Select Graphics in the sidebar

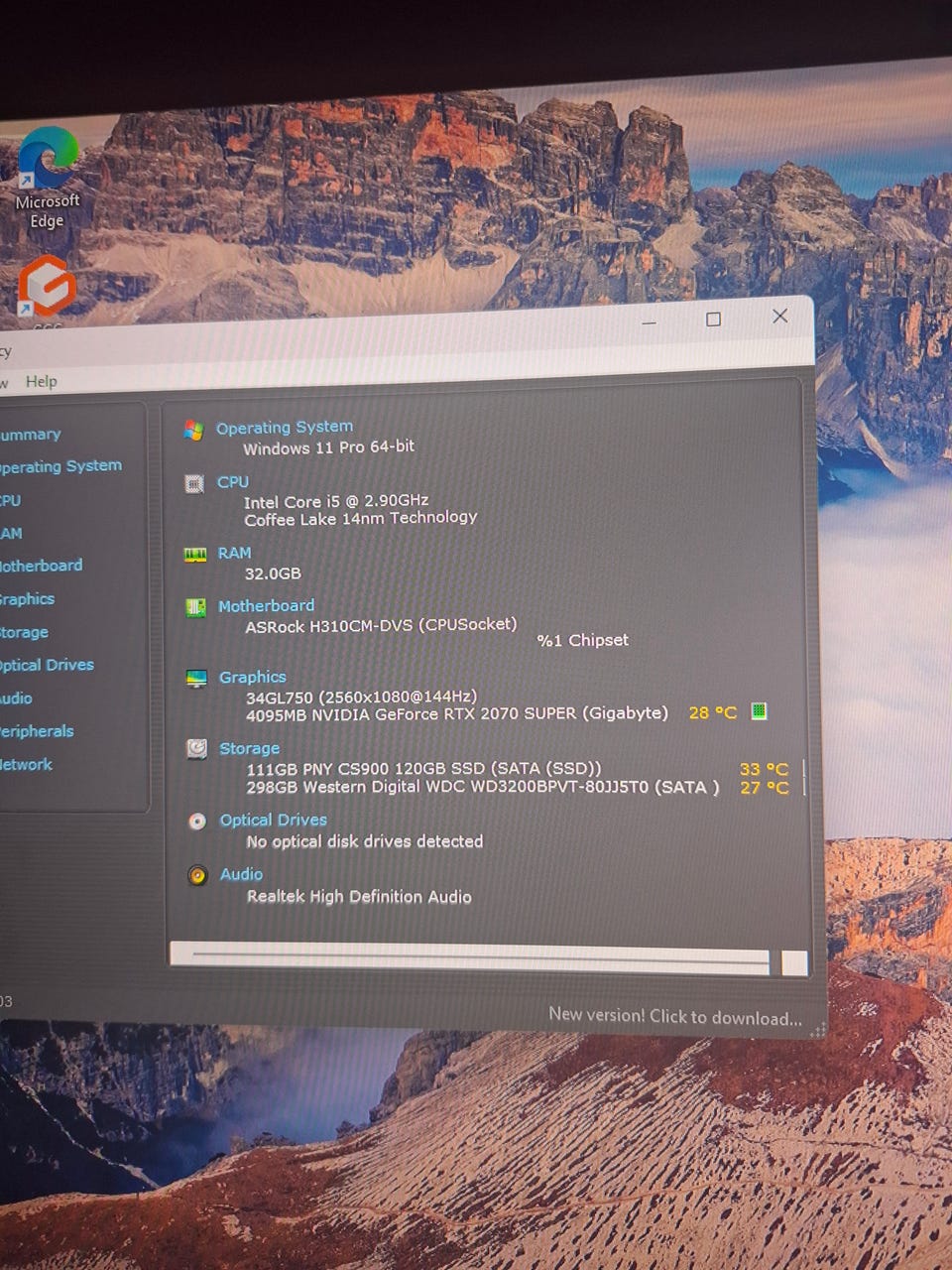tap(27, 599)
